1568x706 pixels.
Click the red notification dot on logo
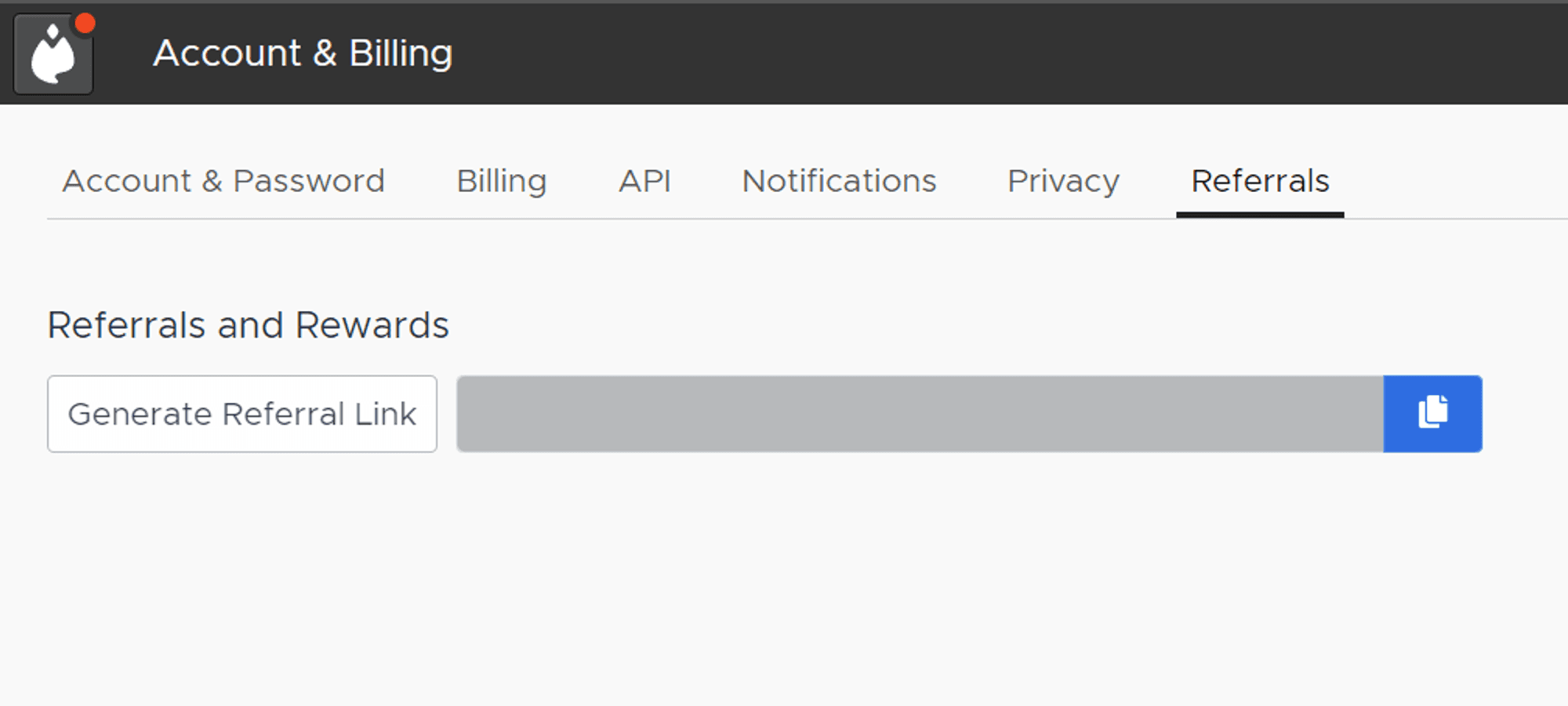pos(85,24)
